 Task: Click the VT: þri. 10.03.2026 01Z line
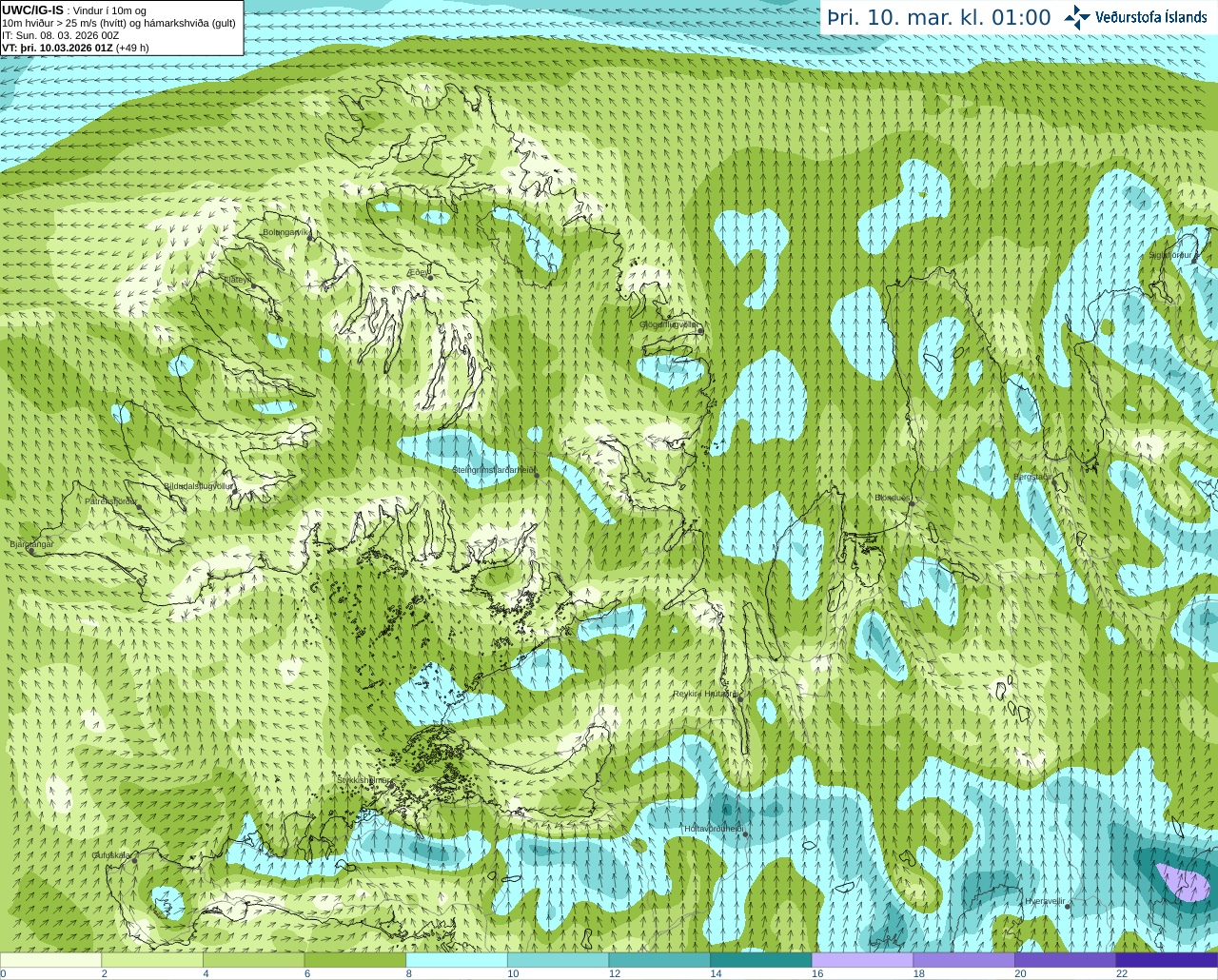click(x=76, y=48)
